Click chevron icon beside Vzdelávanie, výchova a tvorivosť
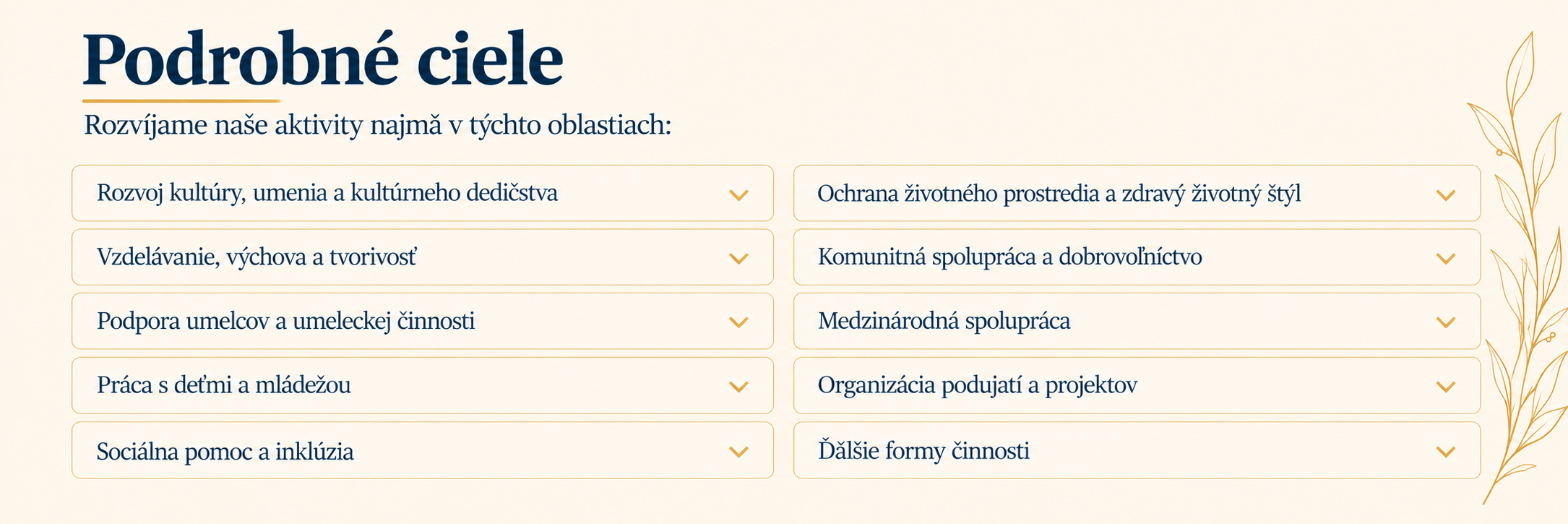1568x524 pixels. click(x=738, y=259)
